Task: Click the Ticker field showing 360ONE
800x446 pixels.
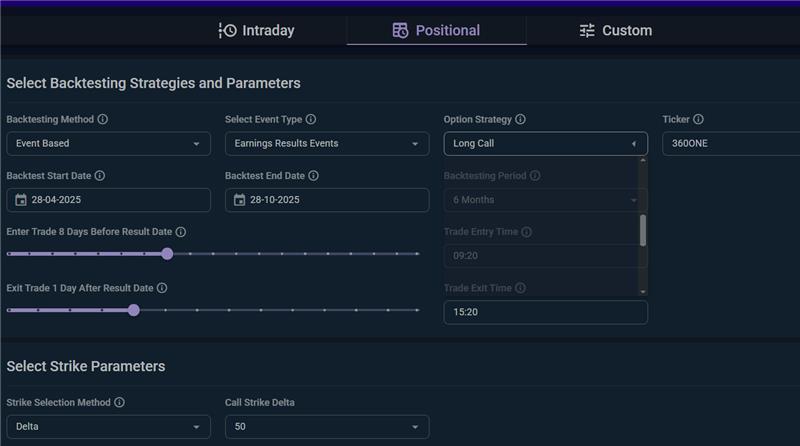Action: [x=731, y=143]
